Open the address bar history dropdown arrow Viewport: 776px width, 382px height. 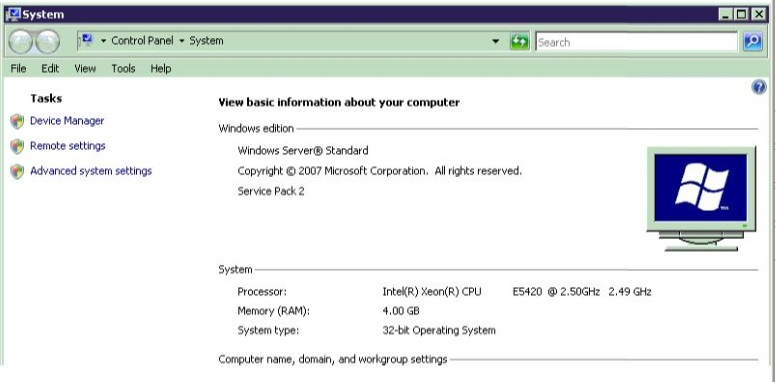click(495, 42)
